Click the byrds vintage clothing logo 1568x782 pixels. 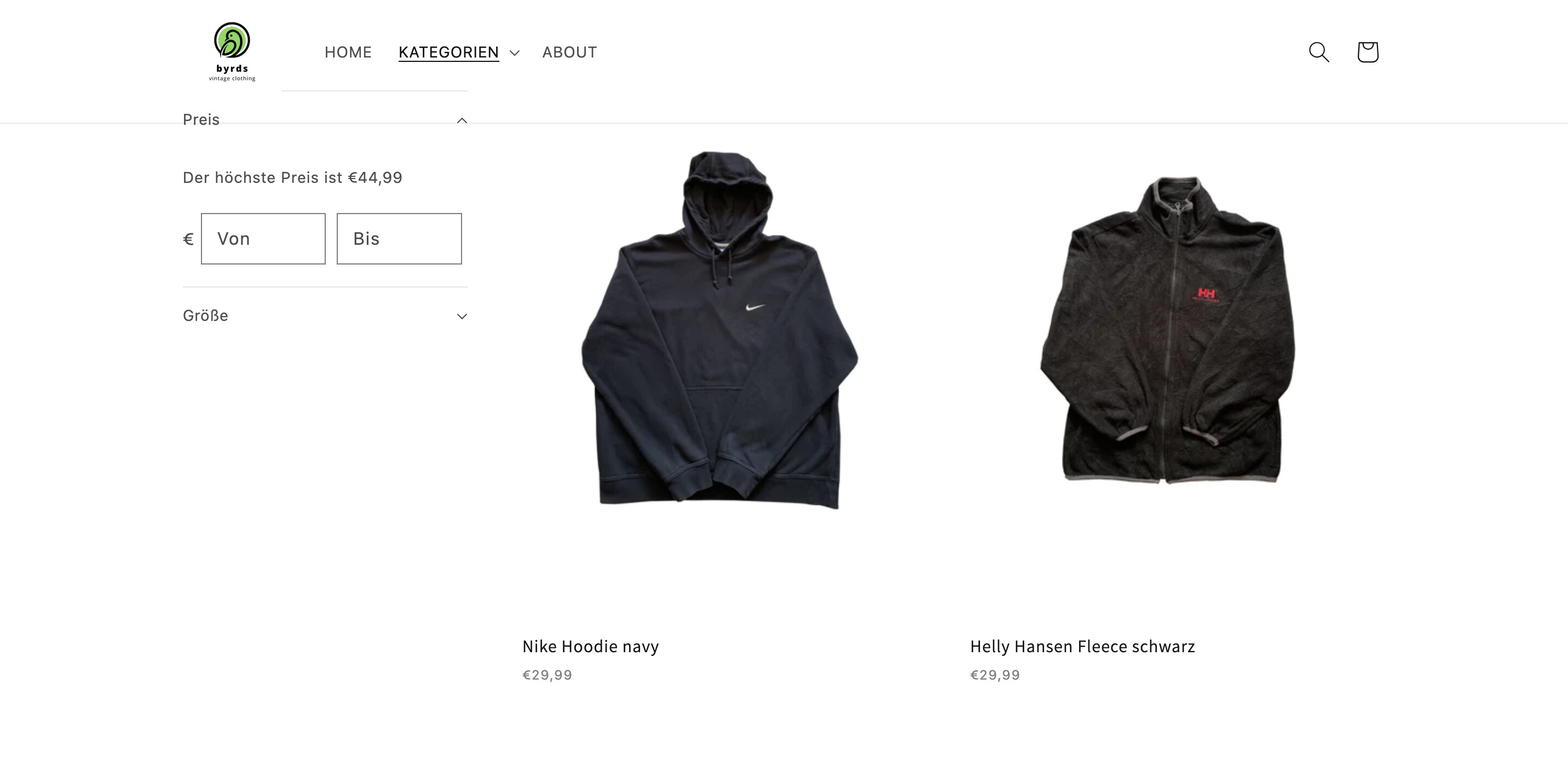tap(232, 52)
